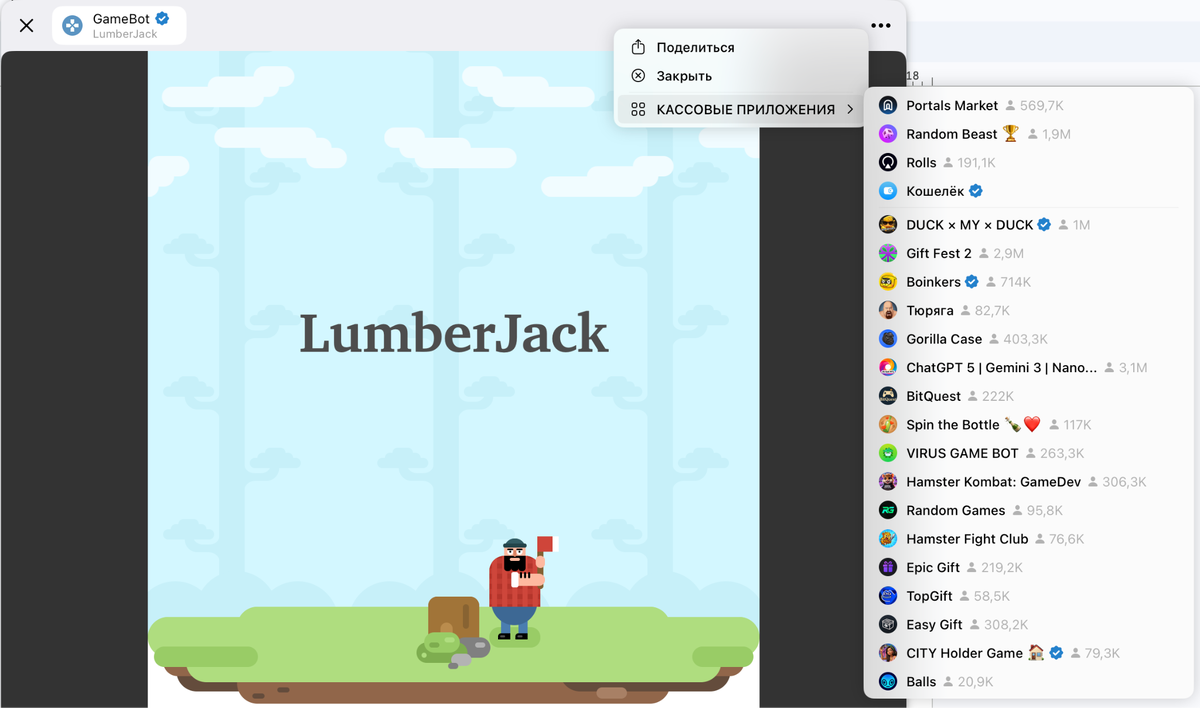This screenshot has width=1200, height=708.
Task: Click the share icon in the menu
Action: click(638, 47)
